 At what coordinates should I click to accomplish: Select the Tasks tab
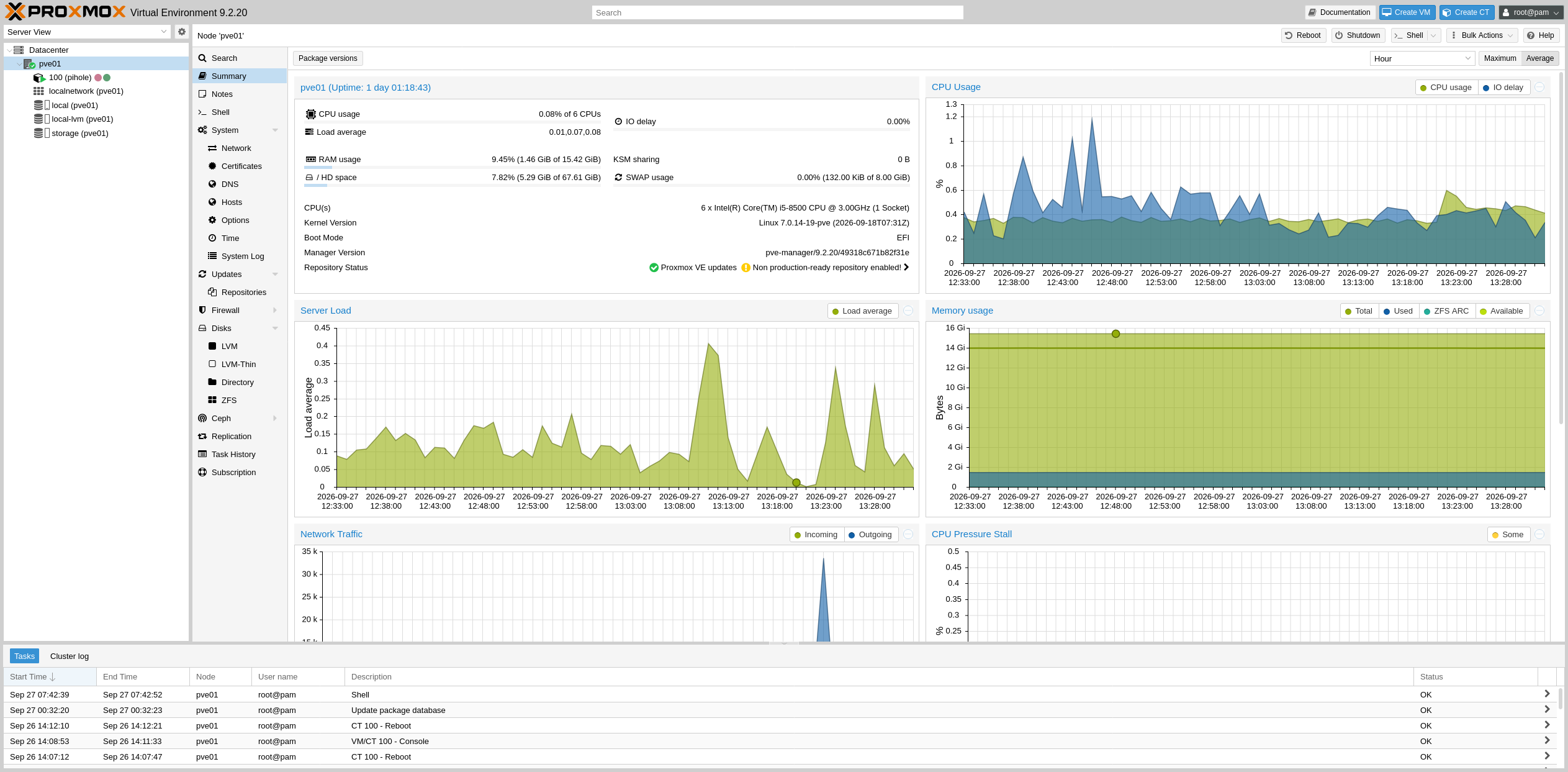[x=25, y=656]
